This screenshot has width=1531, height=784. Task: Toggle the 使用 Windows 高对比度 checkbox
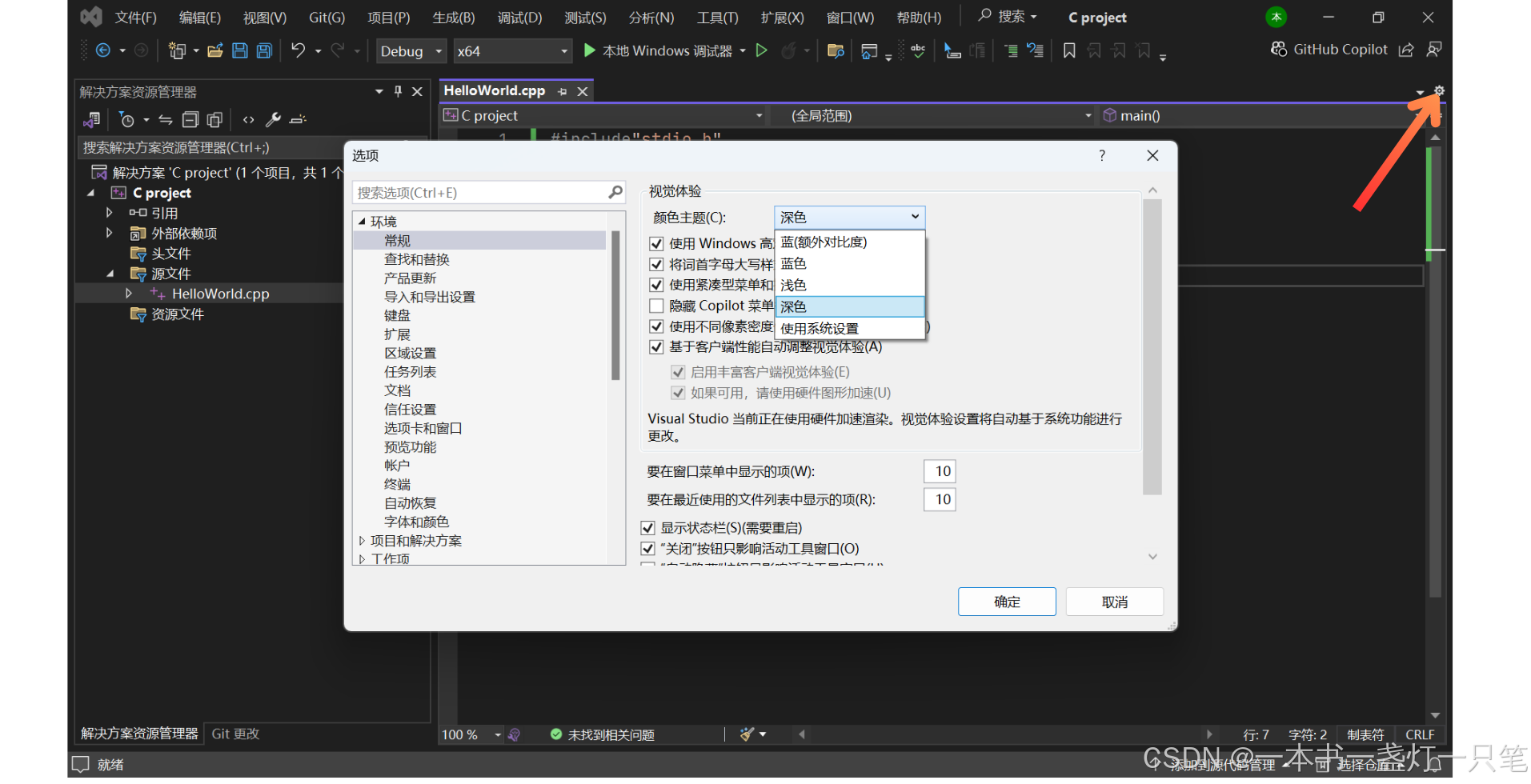(656, 243)
